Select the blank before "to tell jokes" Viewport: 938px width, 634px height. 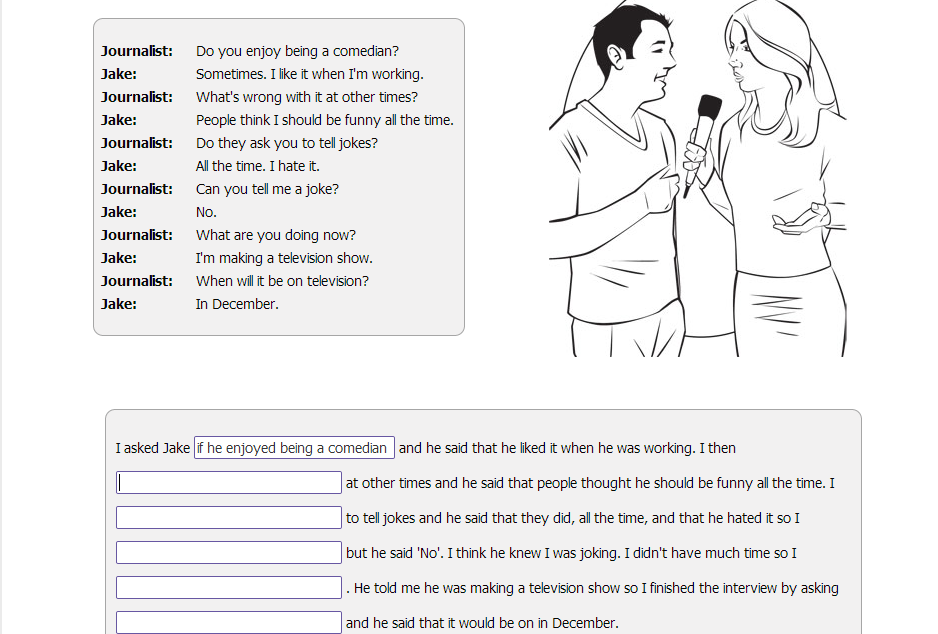[x=229, y=518]
